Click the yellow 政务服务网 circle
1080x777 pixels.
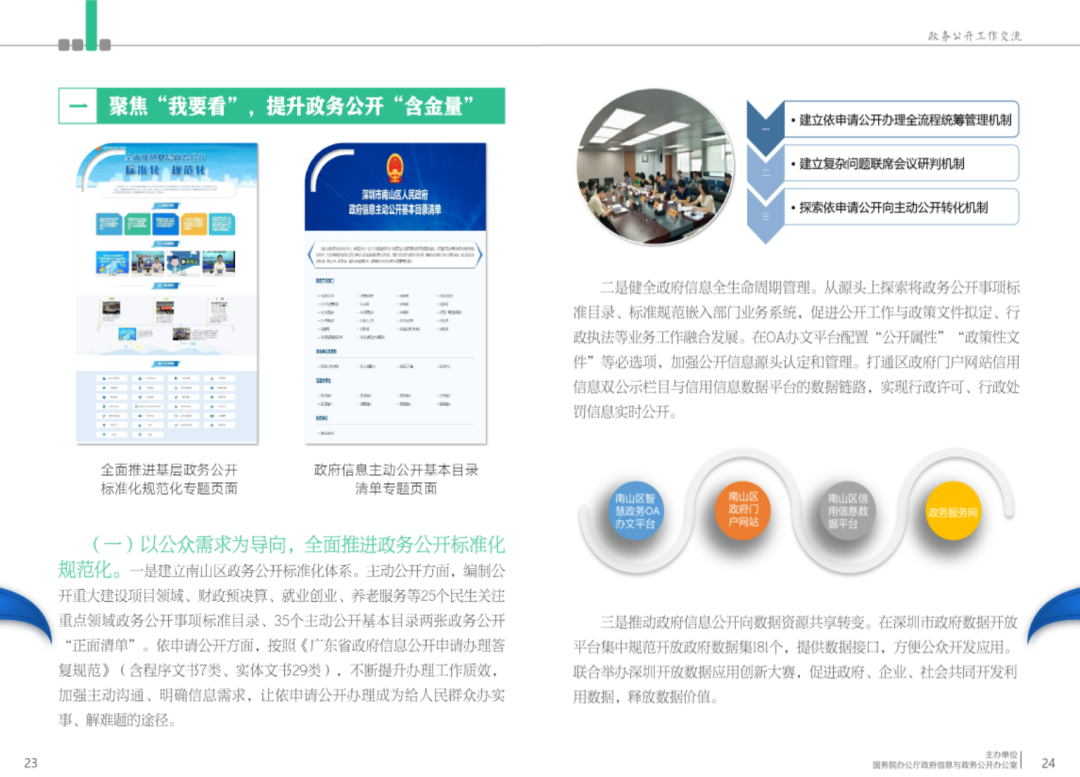point(952,512)
